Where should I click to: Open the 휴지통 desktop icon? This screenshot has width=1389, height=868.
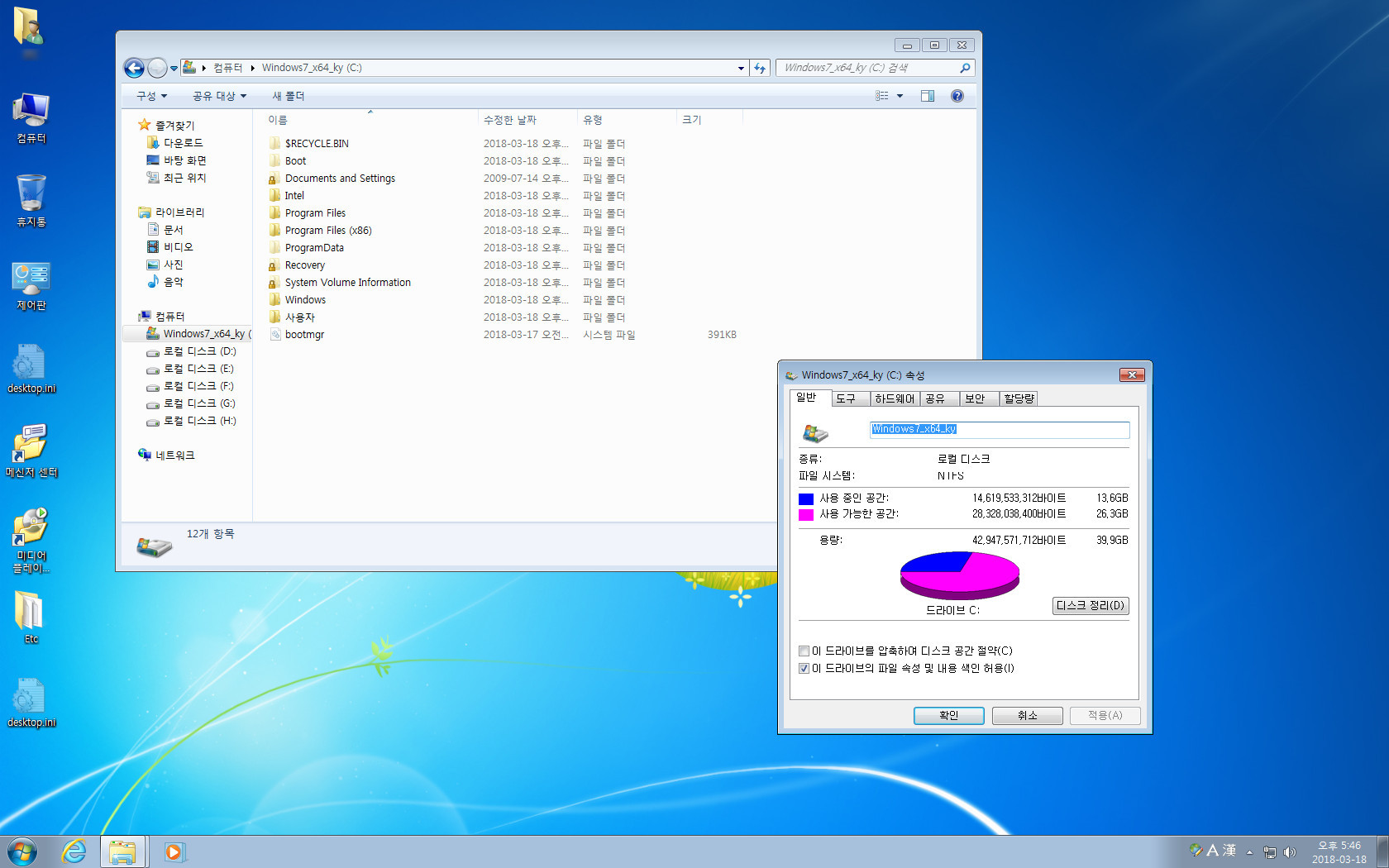pyautogui.click(x=31, y=200)
